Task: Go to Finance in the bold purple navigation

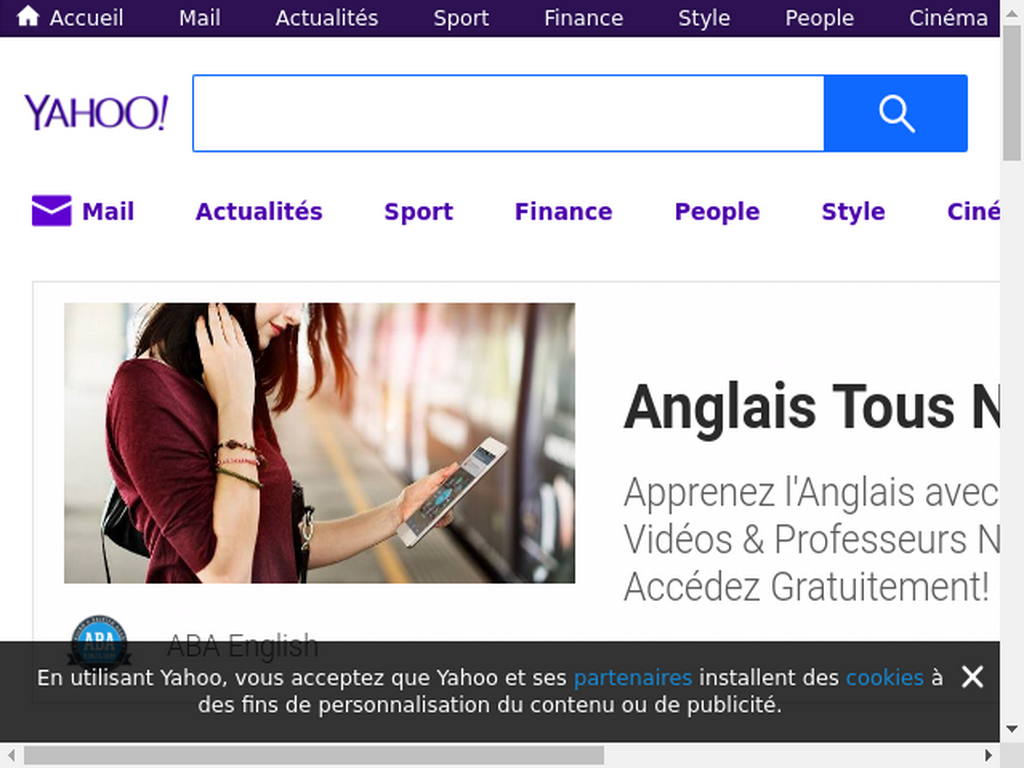Action: pyautogui.click(x=564, y=212)
